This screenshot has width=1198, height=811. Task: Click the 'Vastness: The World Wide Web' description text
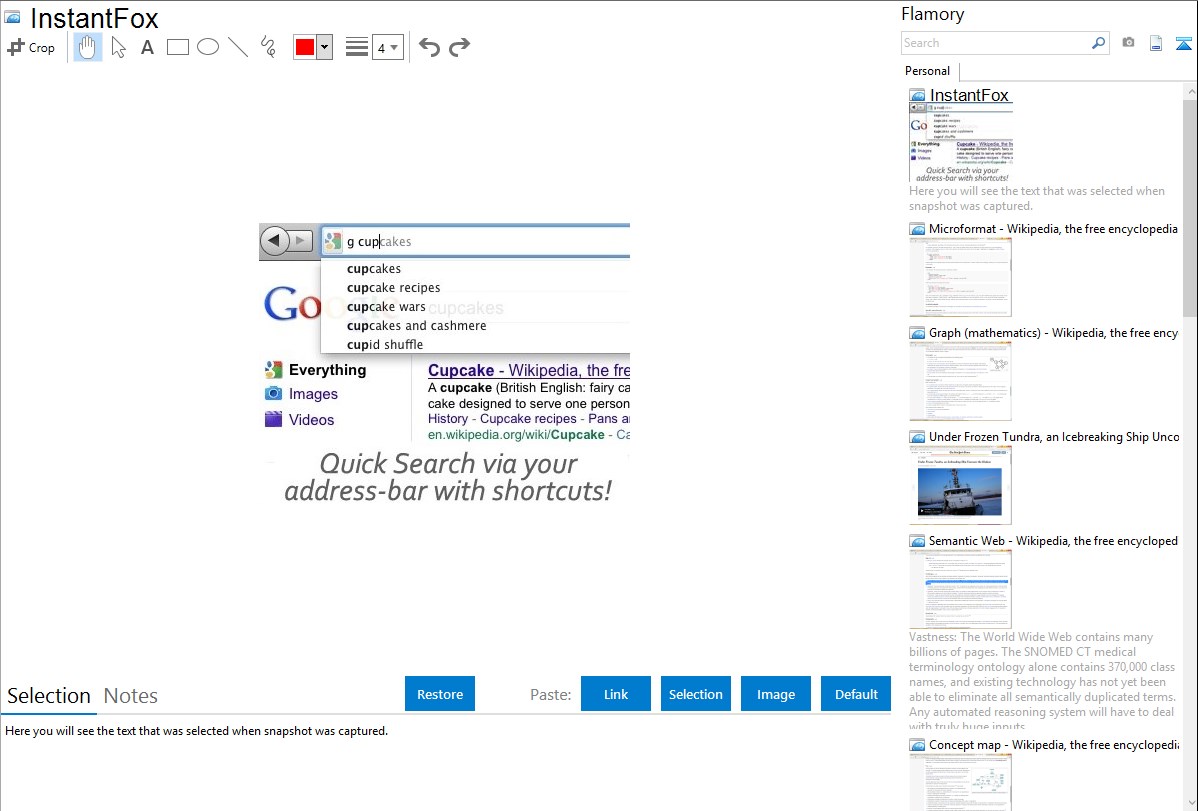point(1042,682)
